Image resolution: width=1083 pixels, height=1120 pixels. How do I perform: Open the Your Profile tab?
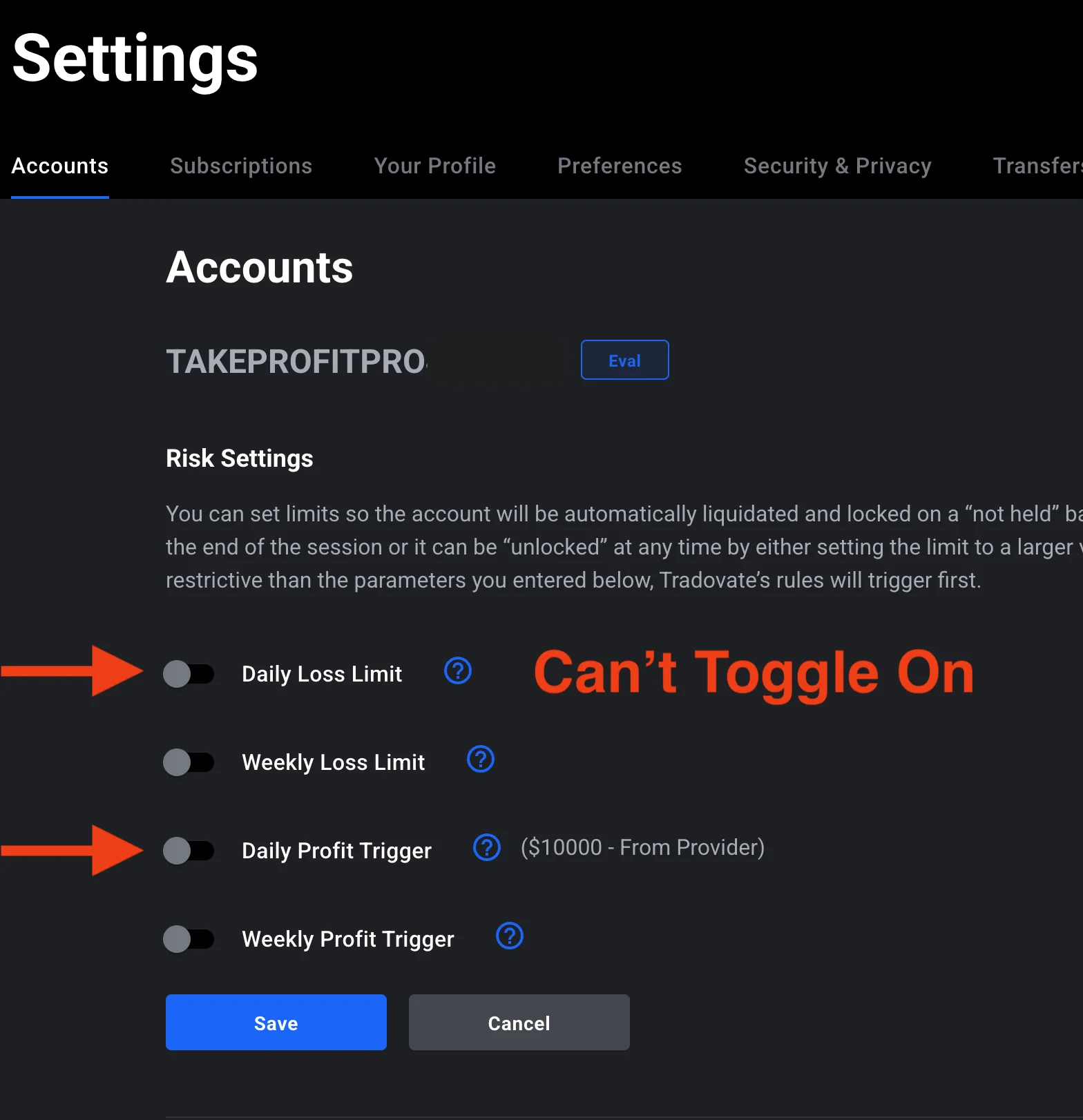click(435, 166)
